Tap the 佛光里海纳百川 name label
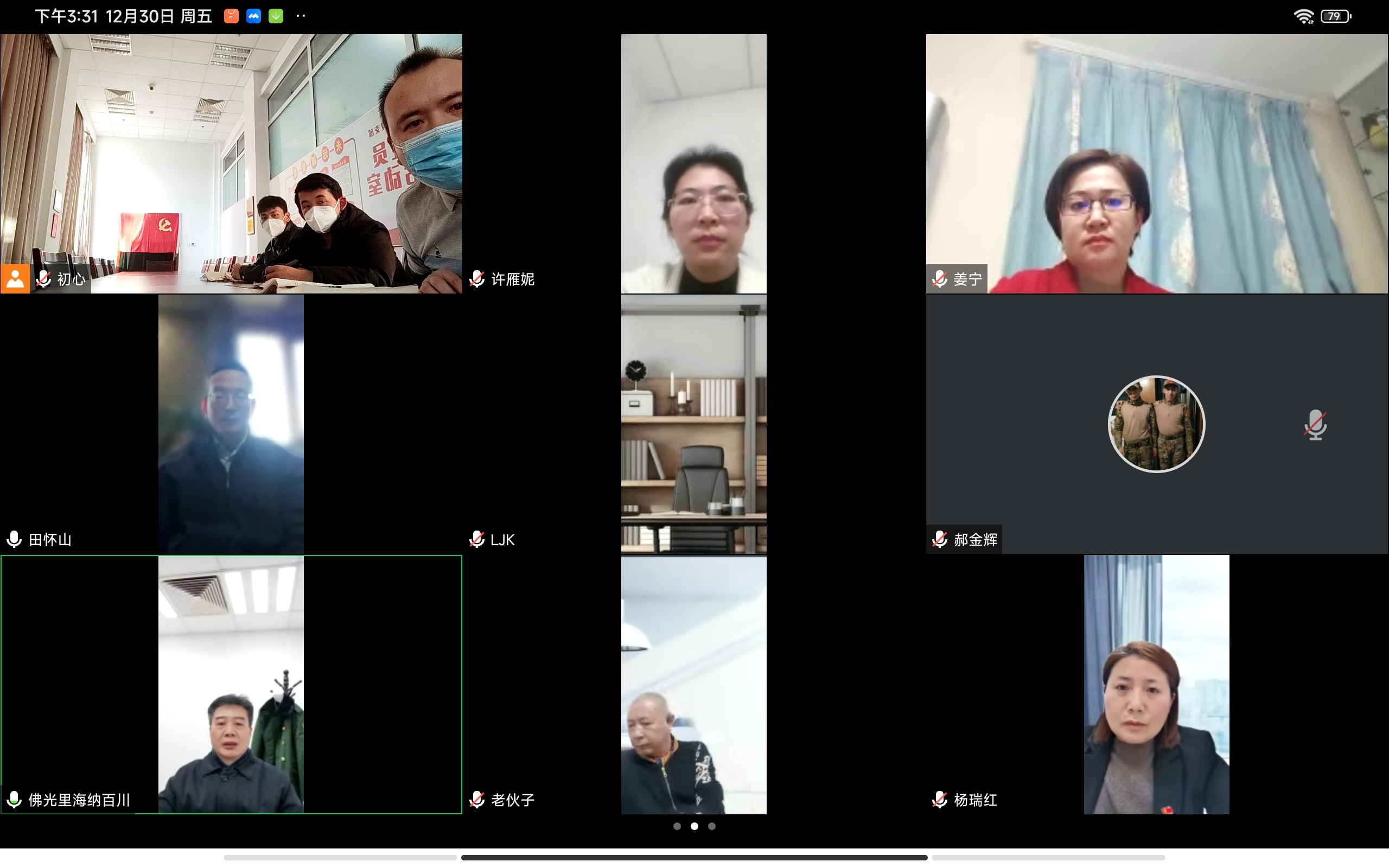The height and width of the screenshot is (868, 1389). tap(79, 800)
